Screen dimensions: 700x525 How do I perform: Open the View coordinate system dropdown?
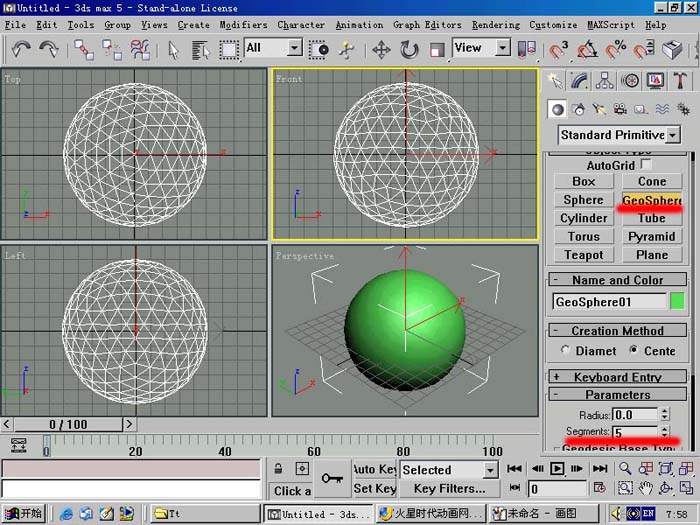tap(481, 47)
